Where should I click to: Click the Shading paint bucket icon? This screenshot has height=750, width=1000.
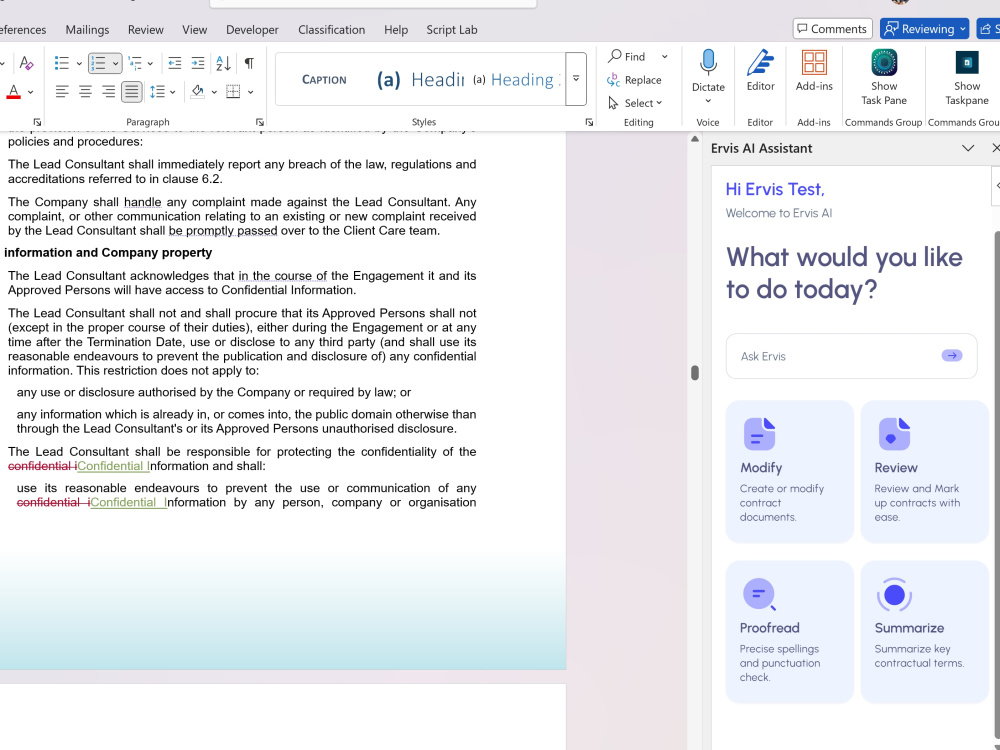coord(198,92)
